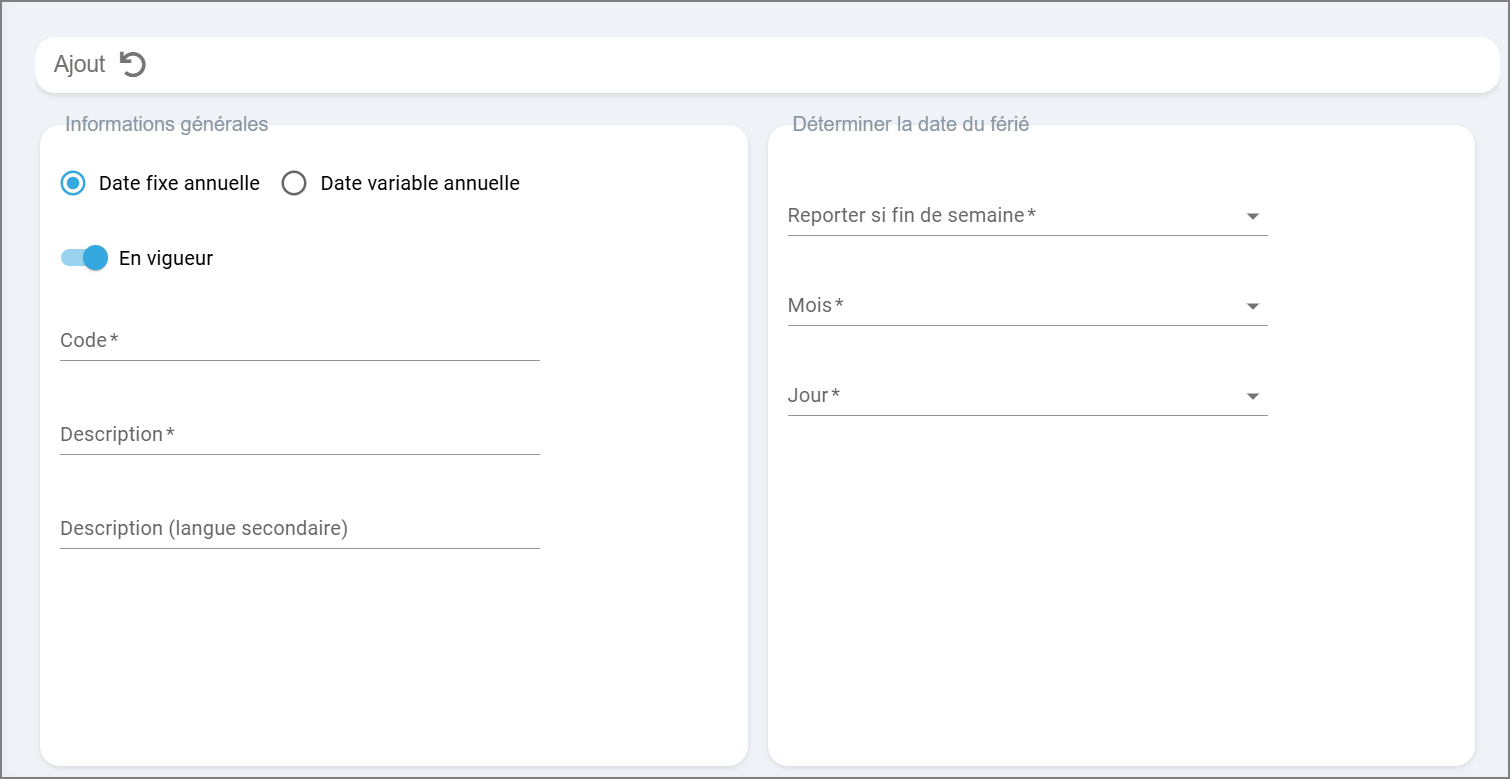Click the Ajout title text

tap(80, 65)
